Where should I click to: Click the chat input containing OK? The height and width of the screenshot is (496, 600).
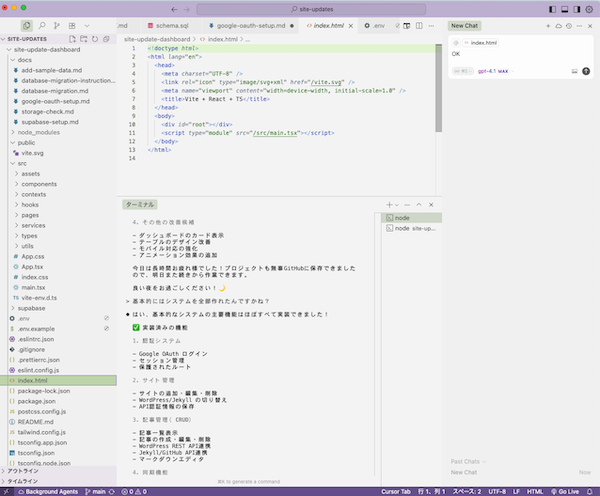pos(521,54)
